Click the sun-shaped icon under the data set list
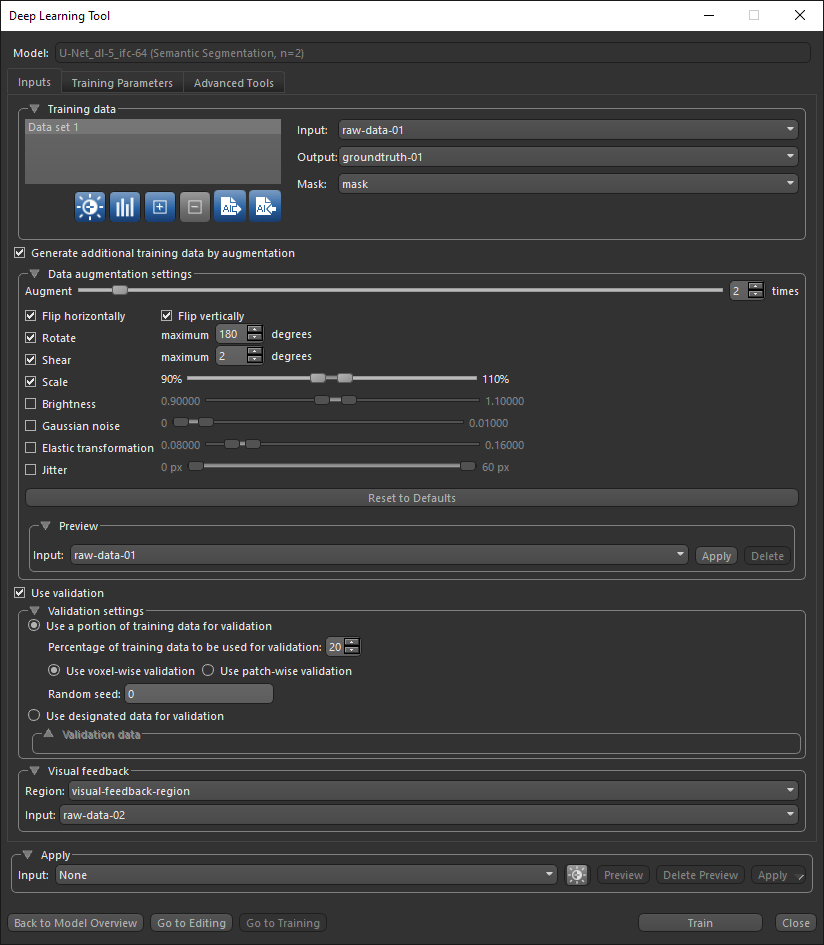The image size is (824, 945). point(90,206)
